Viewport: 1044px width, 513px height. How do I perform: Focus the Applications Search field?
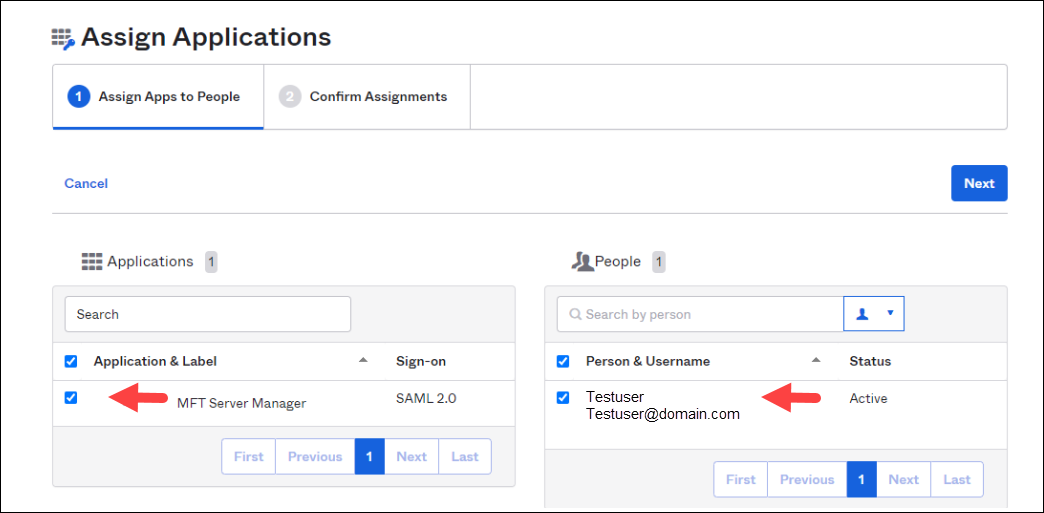pos(208,314)
